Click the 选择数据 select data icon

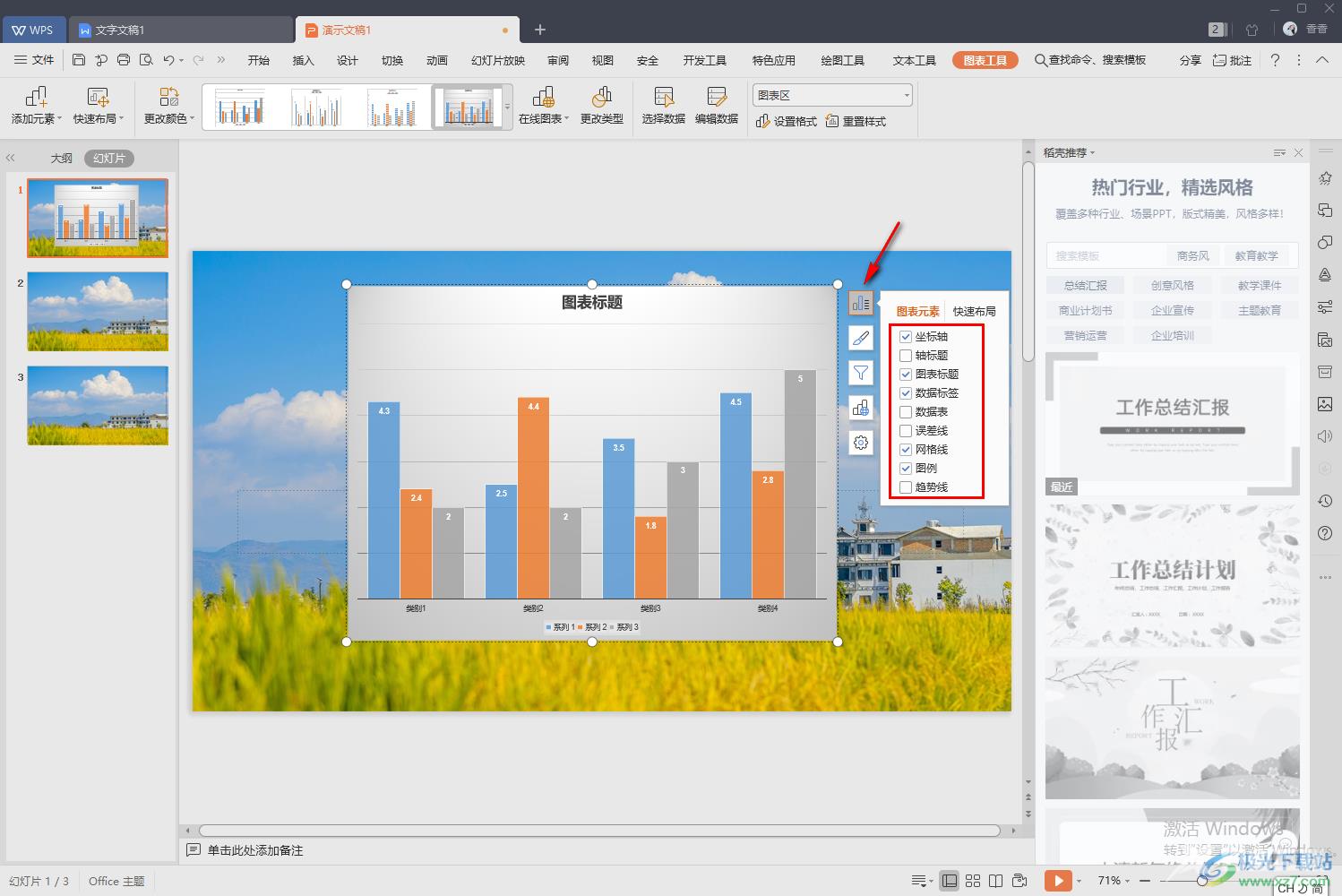tap(664, 97)
